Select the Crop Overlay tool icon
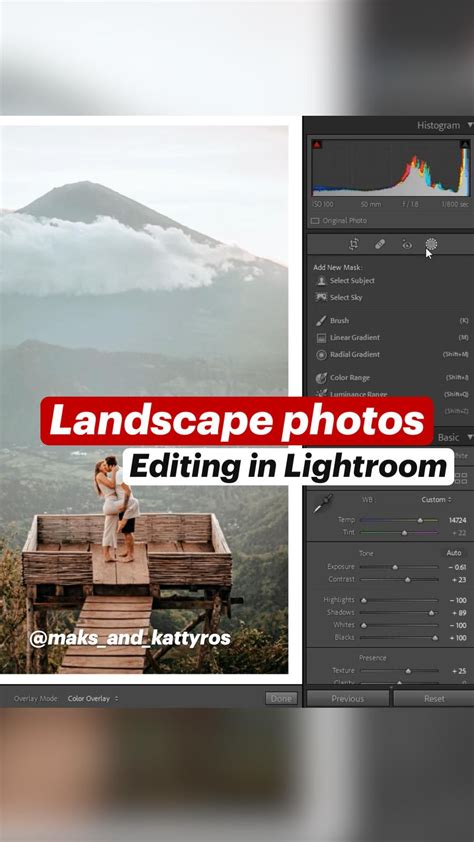 click(353, 244)
